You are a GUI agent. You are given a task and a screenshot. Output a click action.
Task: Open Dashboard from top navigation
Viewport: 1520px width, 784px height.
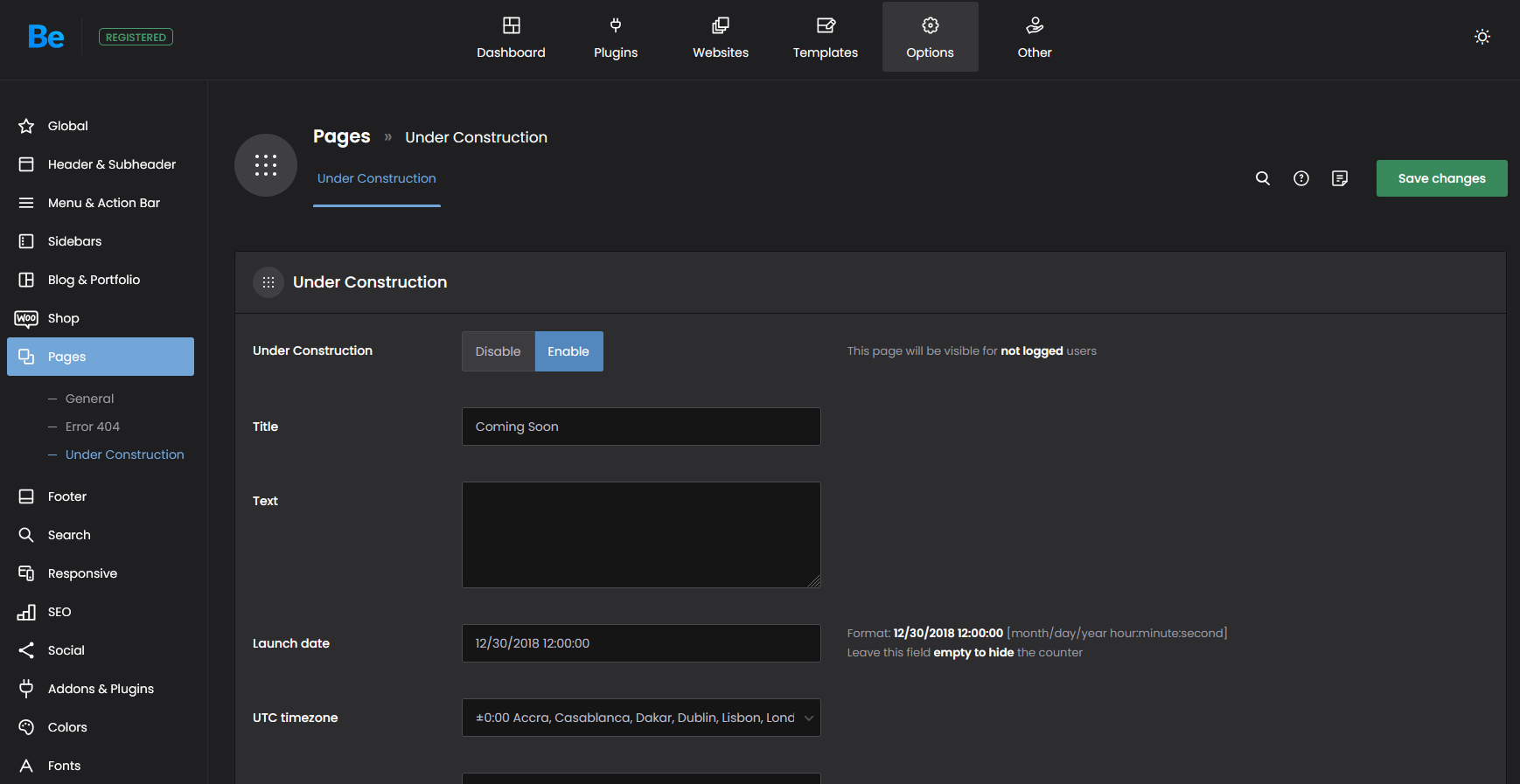pos(511,38)
